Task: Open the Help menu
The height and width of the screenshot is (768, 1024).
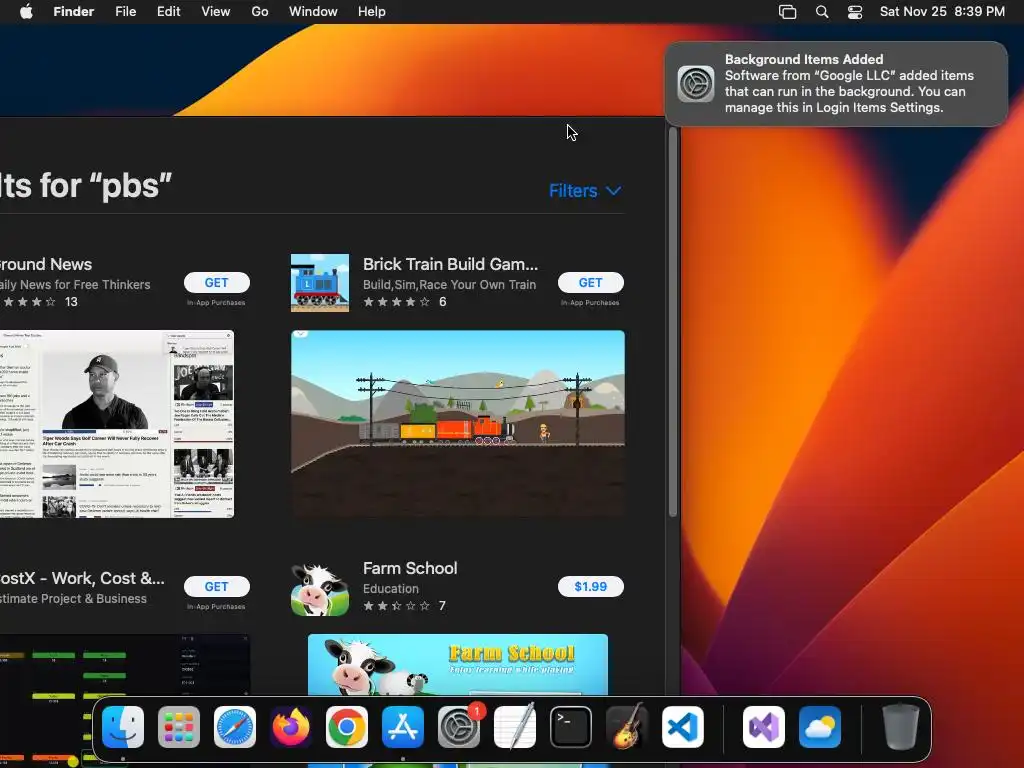Action: click(372, 12)
